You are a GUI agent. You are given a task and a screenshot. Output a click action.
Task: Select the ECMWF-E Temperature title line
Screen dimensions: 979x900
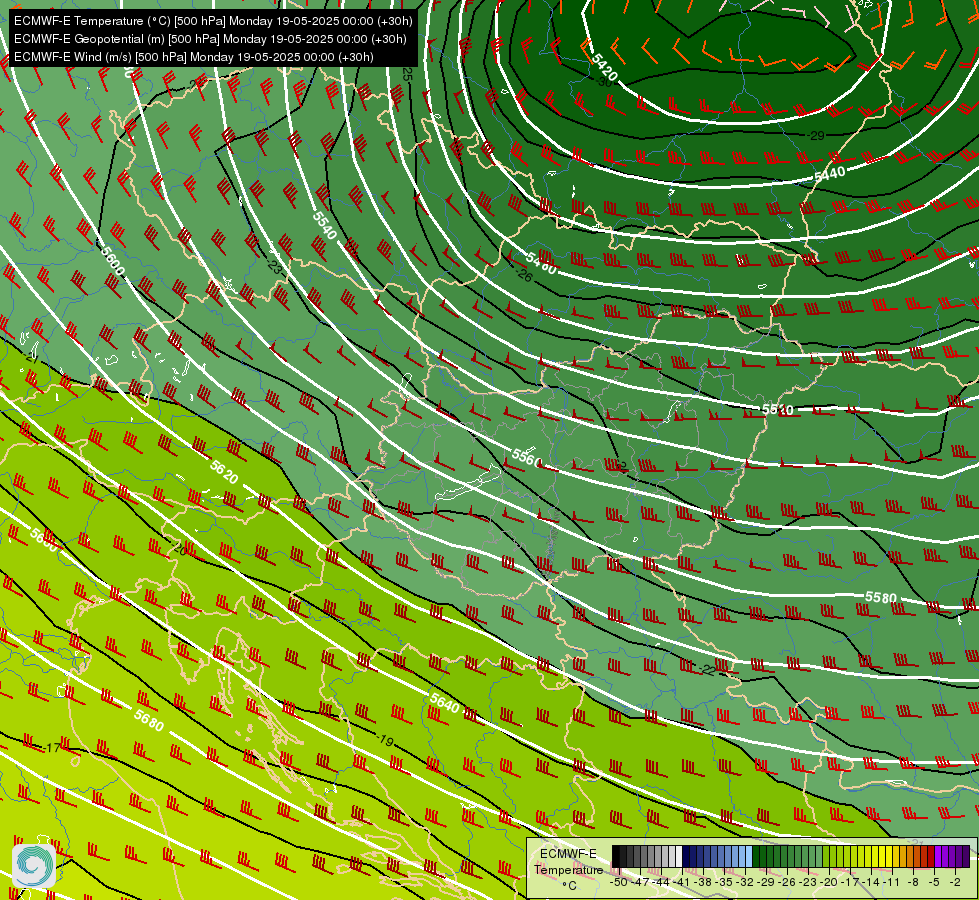tap(213, 21)
